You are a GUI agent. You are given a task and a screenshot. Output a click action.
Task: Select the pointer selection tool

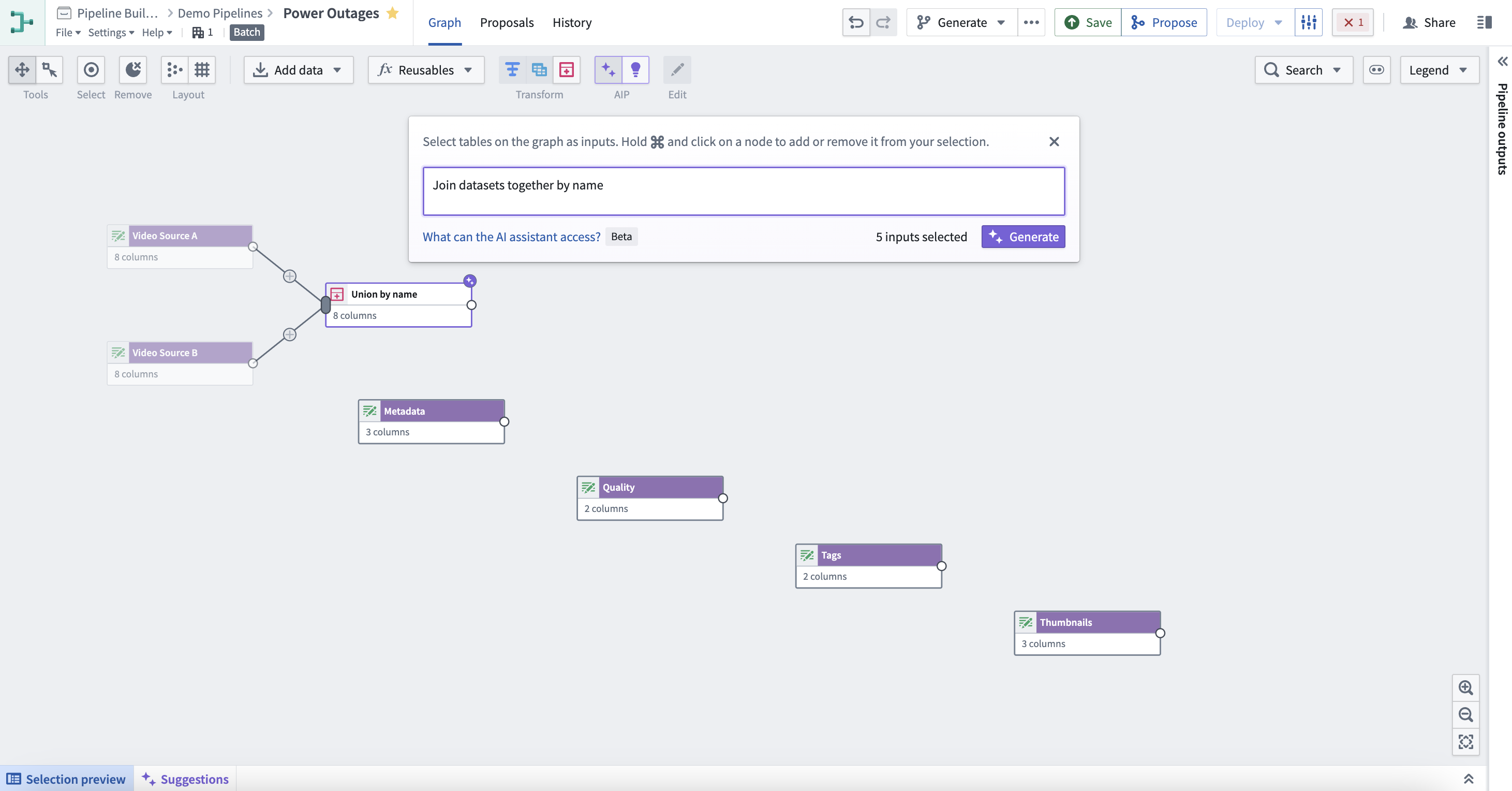[49, 70]
